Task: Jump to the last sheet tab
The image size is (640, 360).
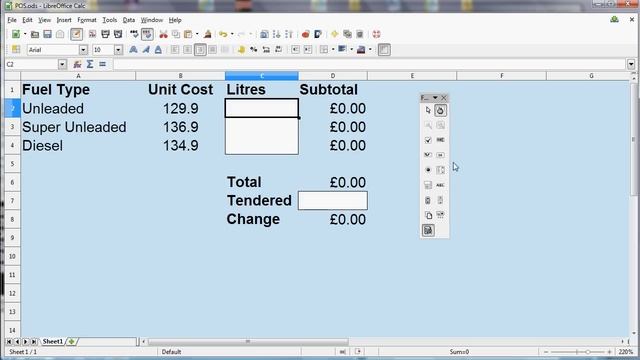Action: tap(34, 342)
